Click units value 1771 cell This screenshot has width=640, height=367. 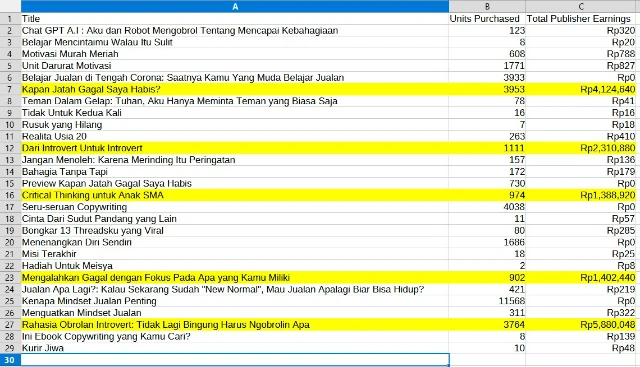(x=487, y=66)
